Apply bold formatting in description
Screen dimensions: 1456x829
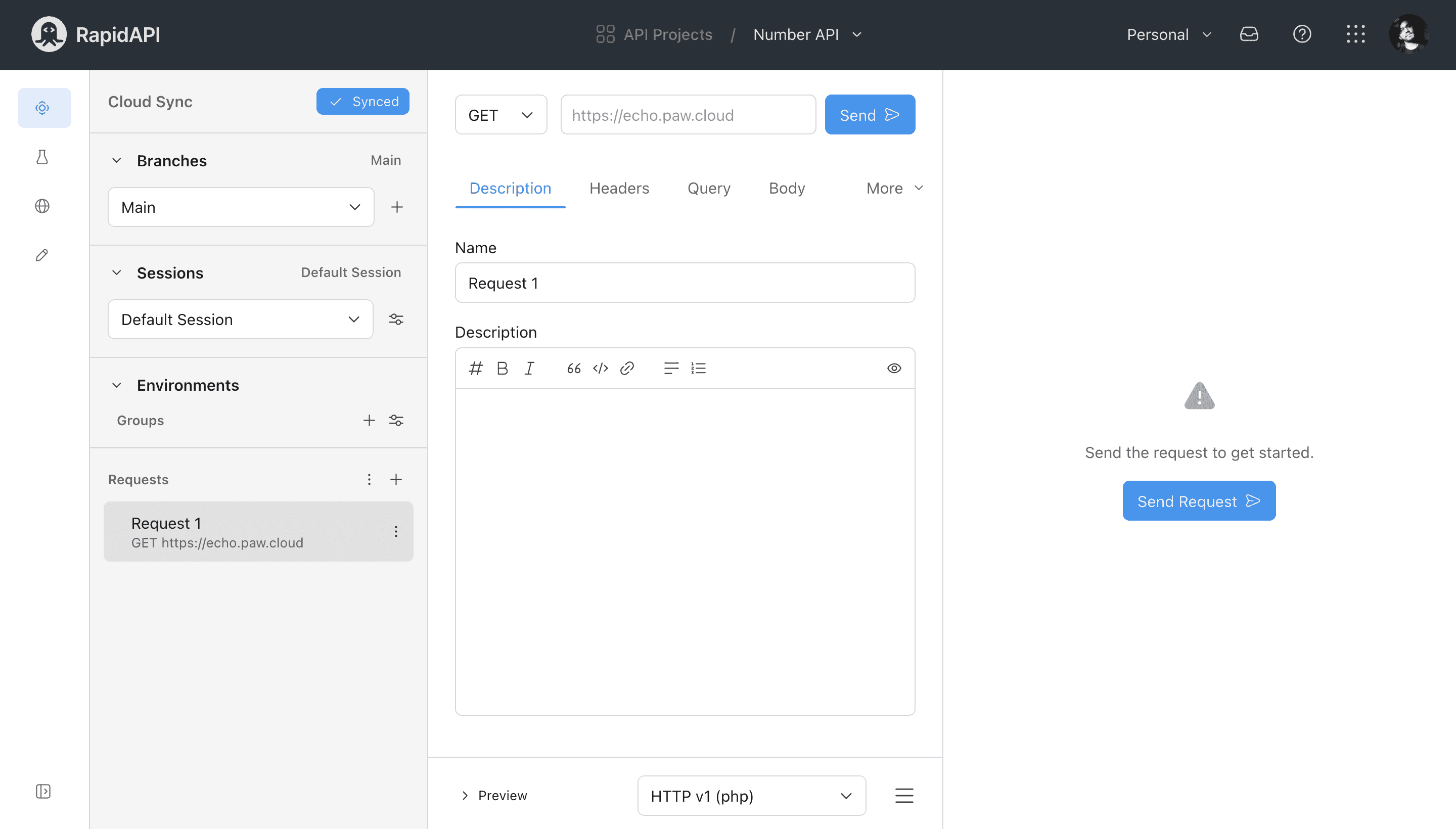[502, 369]
